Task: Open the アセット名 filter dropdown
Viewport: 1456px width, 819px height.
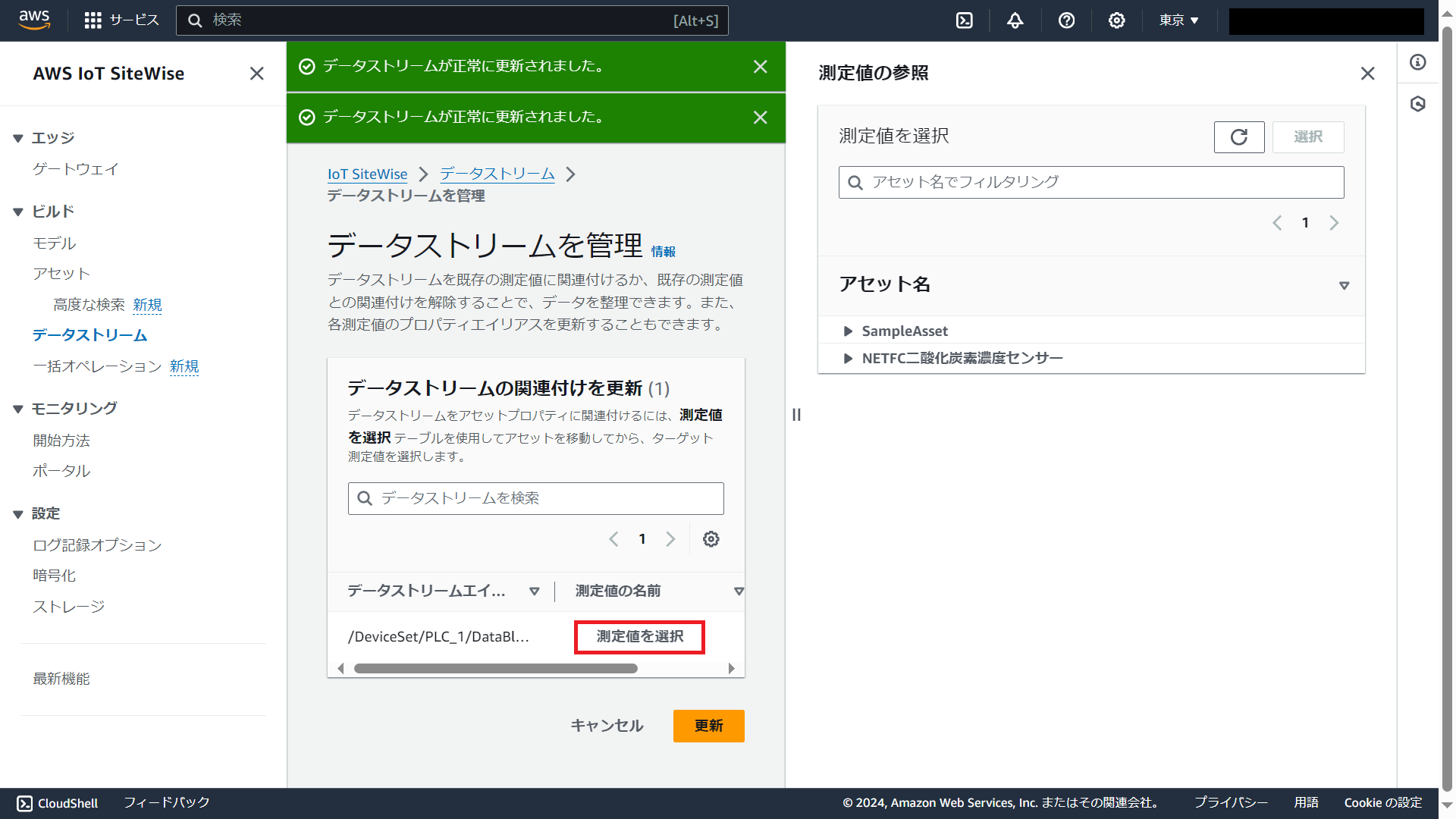Action: click(x=1344, y=286)
